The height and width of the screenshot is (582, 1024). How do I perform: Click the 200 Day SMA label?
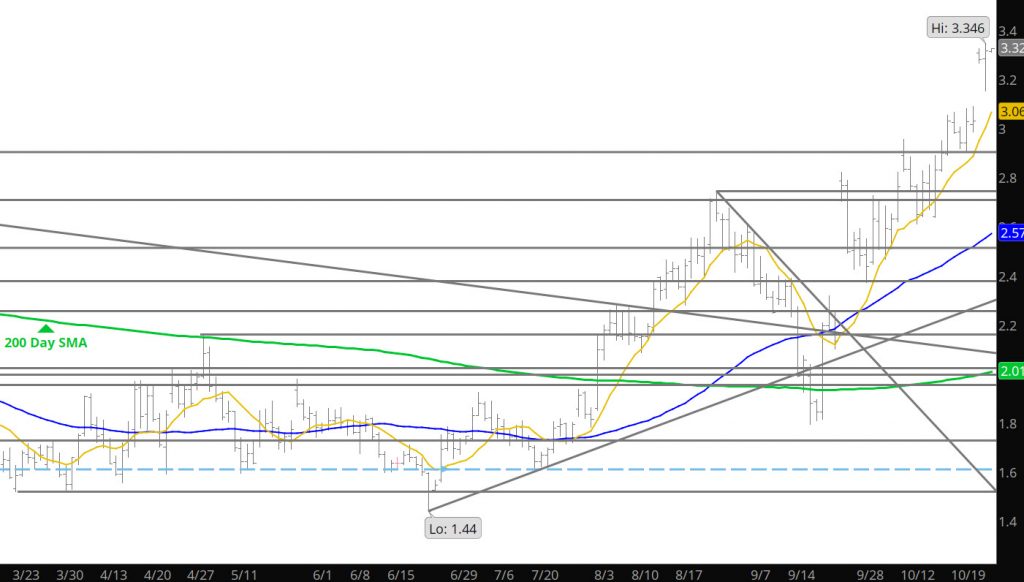(x=44, y=343)
